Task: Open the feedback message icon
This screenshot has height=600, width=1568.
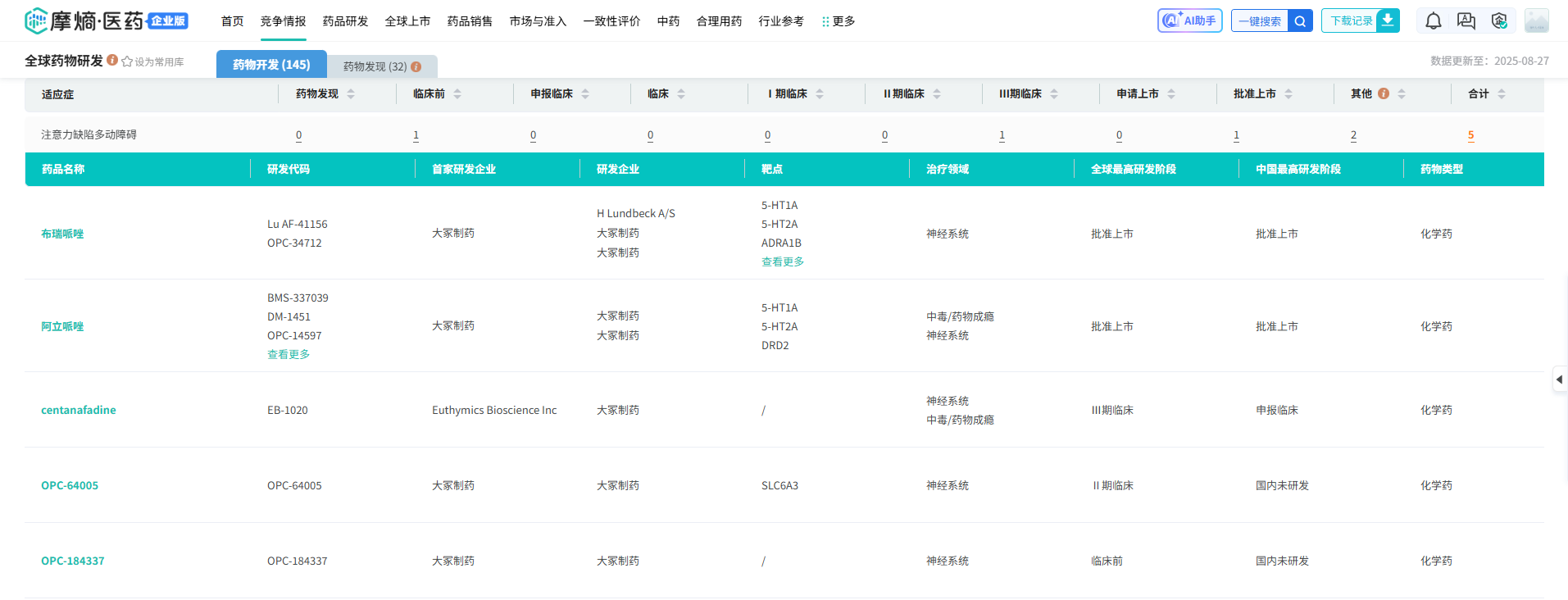Action: pyautogui.click(x=1466, y=21)
